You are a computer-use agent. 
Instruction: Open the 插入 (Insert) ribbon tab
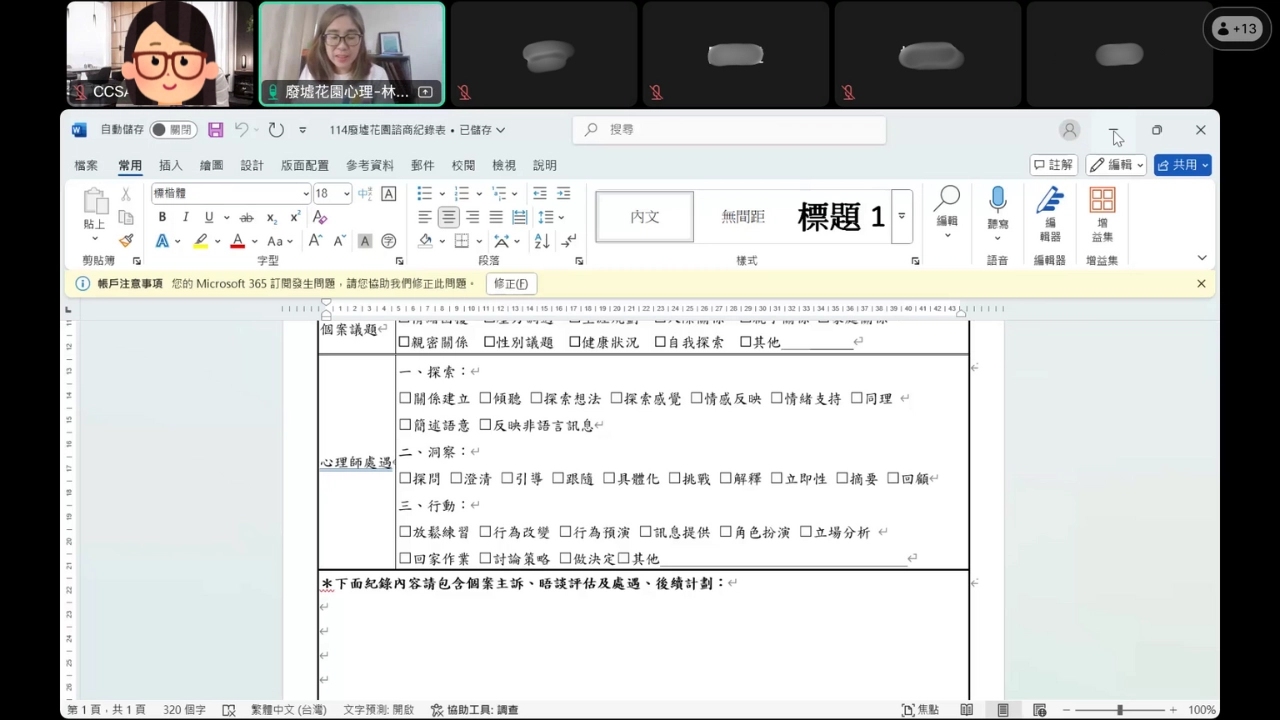pos(171,166)
